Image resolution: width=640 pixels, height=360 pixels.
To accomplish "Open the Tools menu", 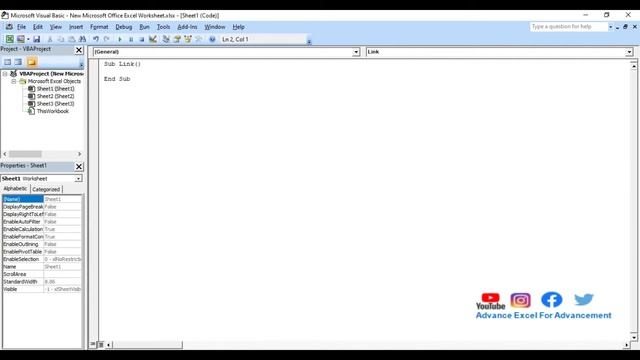I will pos(163,27).
